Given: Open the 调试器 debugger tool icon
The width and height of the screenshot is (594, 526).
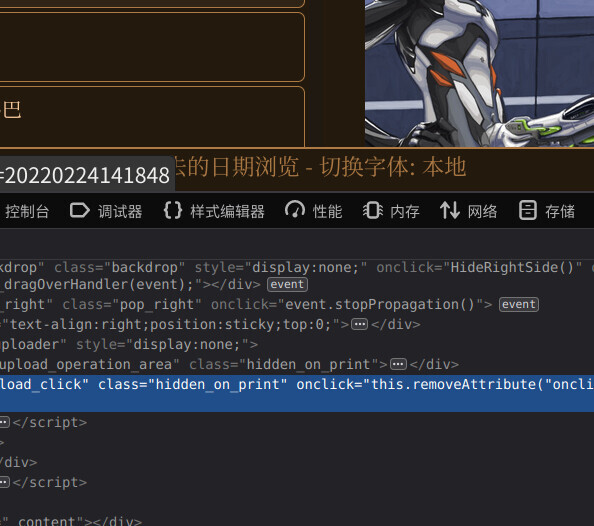Looking at the screenshot, I should [x=80, y=210].
